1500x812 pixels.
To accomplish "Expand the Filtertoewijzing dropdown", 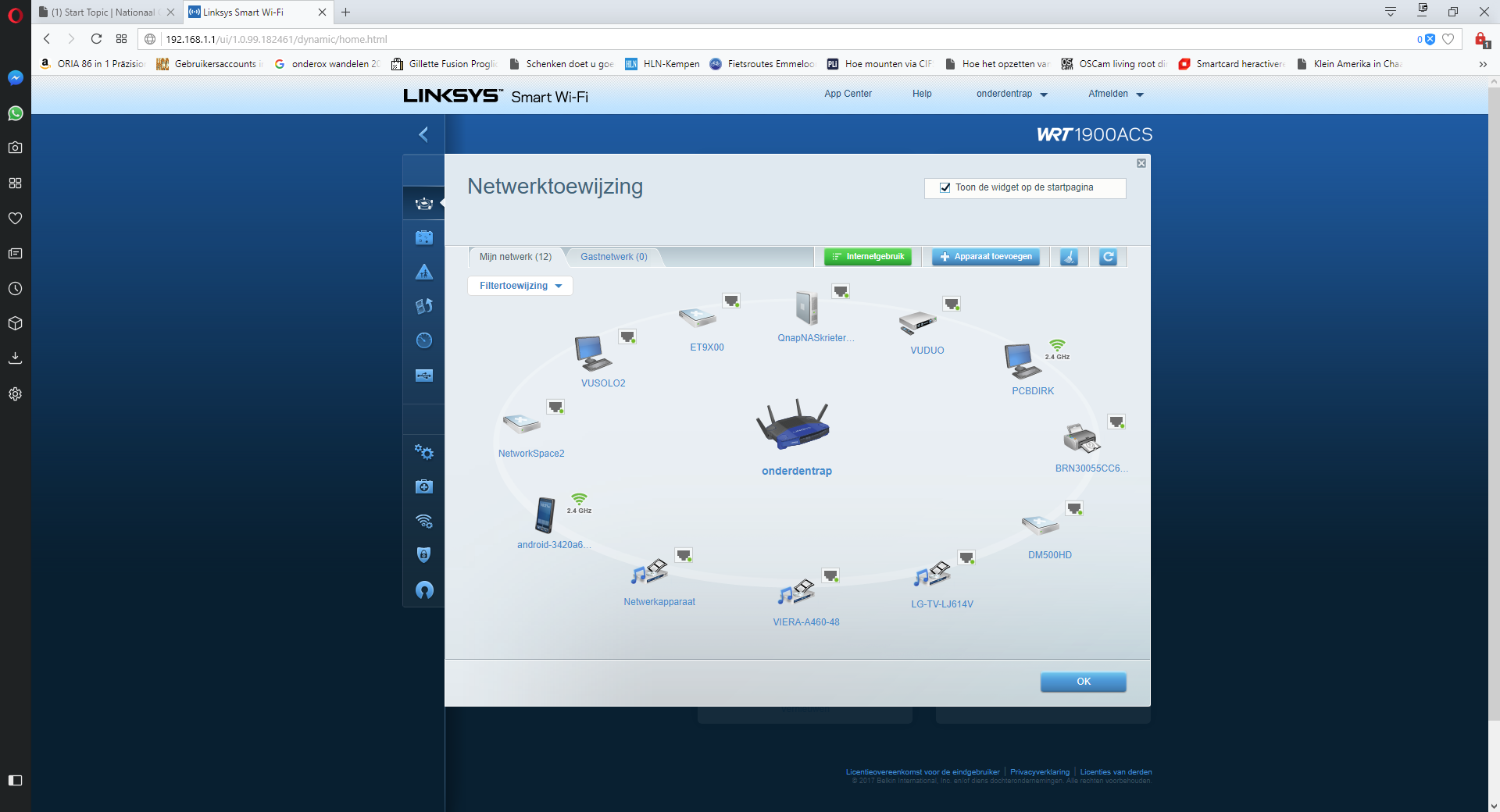I will (x=520, y=286).
